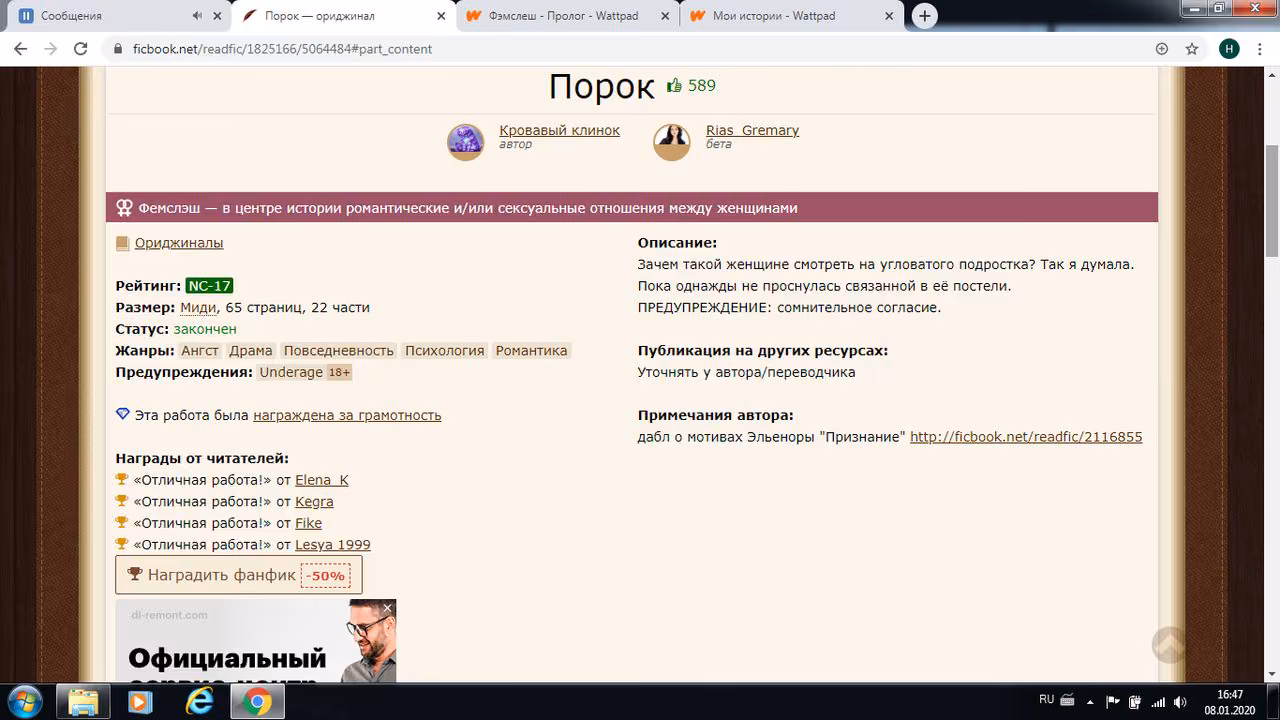The image size is (1280, 720).
Task: Reload the page with refresh icon
Action: [x=82, y=48]
